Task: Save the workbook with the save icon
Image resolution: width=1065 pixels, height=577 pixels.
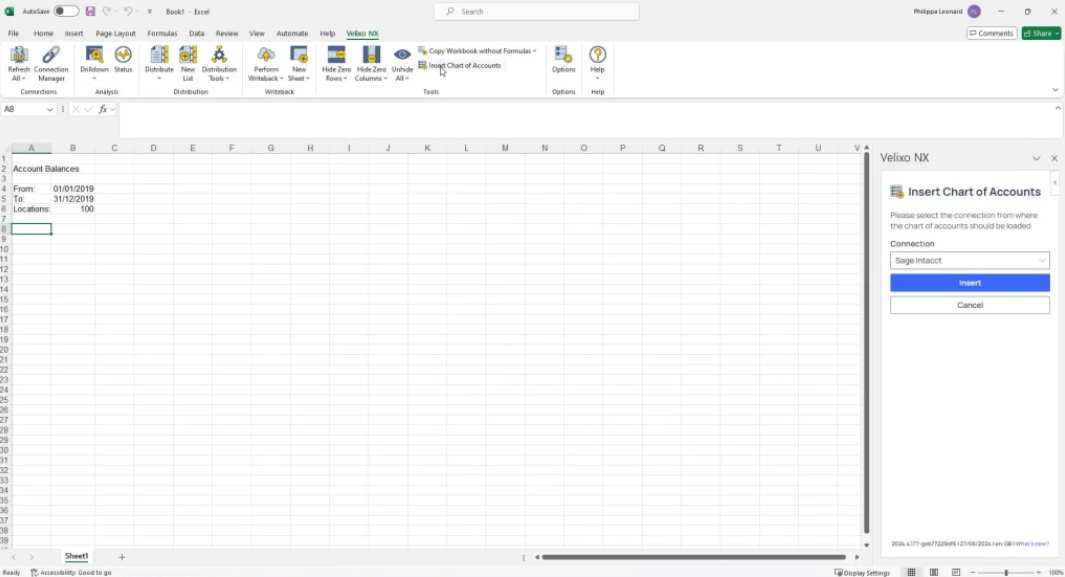Action: click(x=90, y=12)
